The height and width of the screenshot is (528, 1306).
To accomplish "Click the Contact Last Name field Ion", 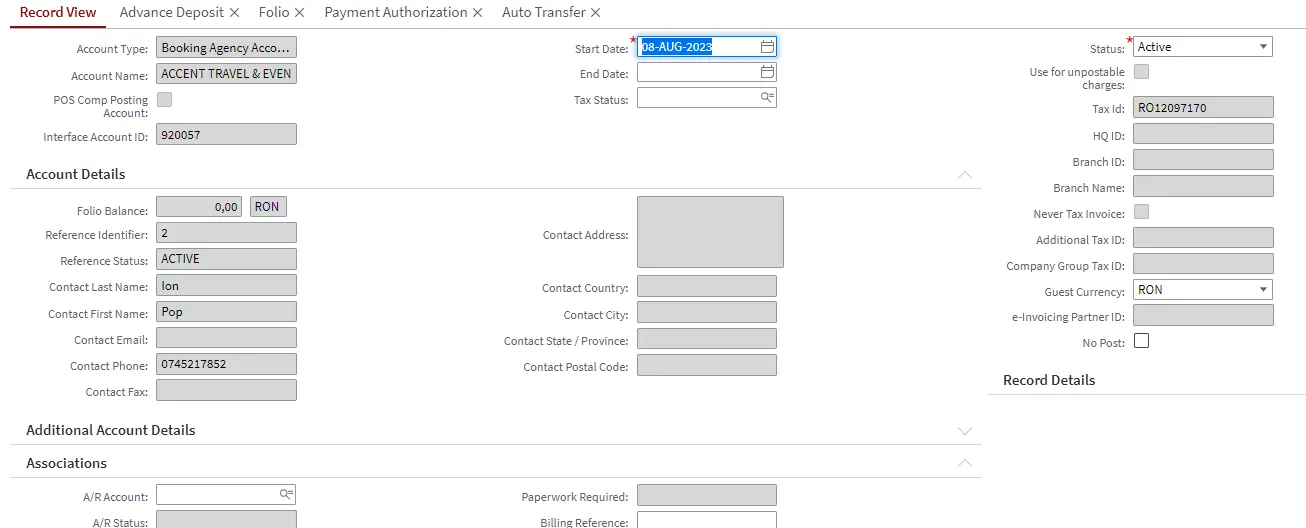I will (x=227, y=286).
